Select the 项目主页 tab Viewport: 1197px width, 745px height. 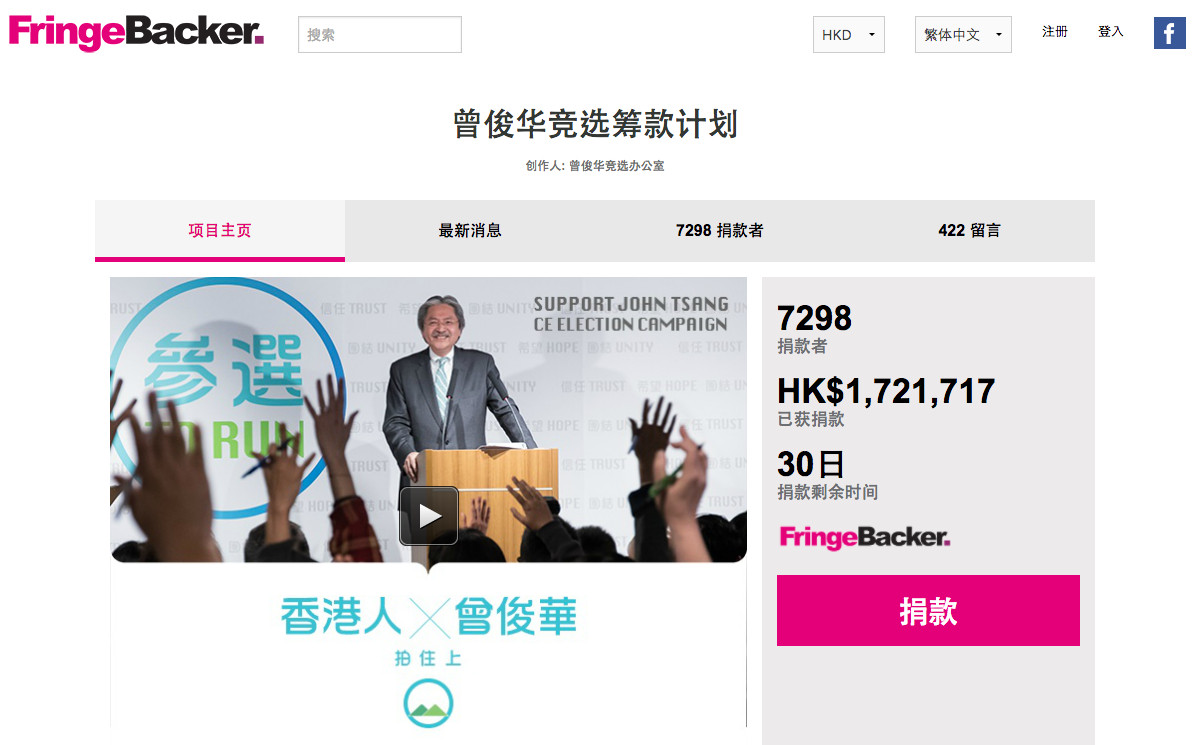[220, 231]
